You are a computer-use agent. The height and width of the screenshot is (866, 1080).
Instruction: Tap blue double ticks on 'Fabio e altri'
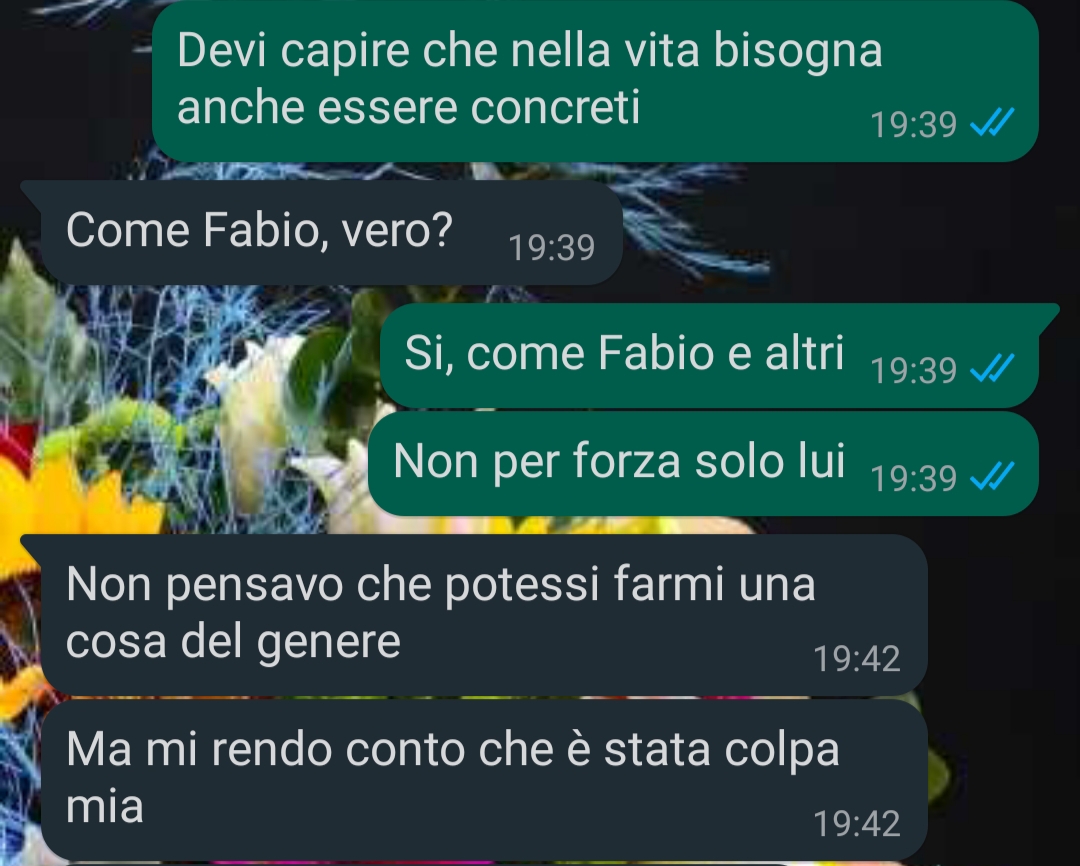[992, 368]
